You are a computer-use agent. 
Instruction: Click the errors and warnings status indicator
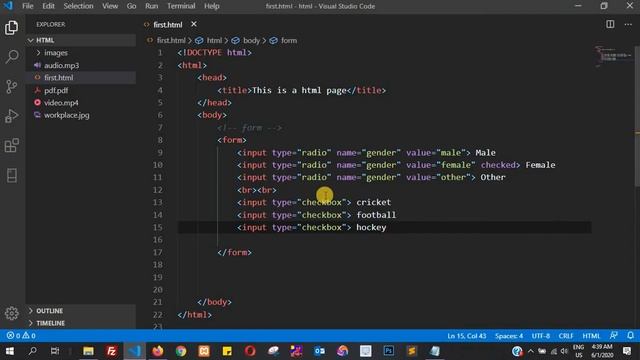pos(21,336)
